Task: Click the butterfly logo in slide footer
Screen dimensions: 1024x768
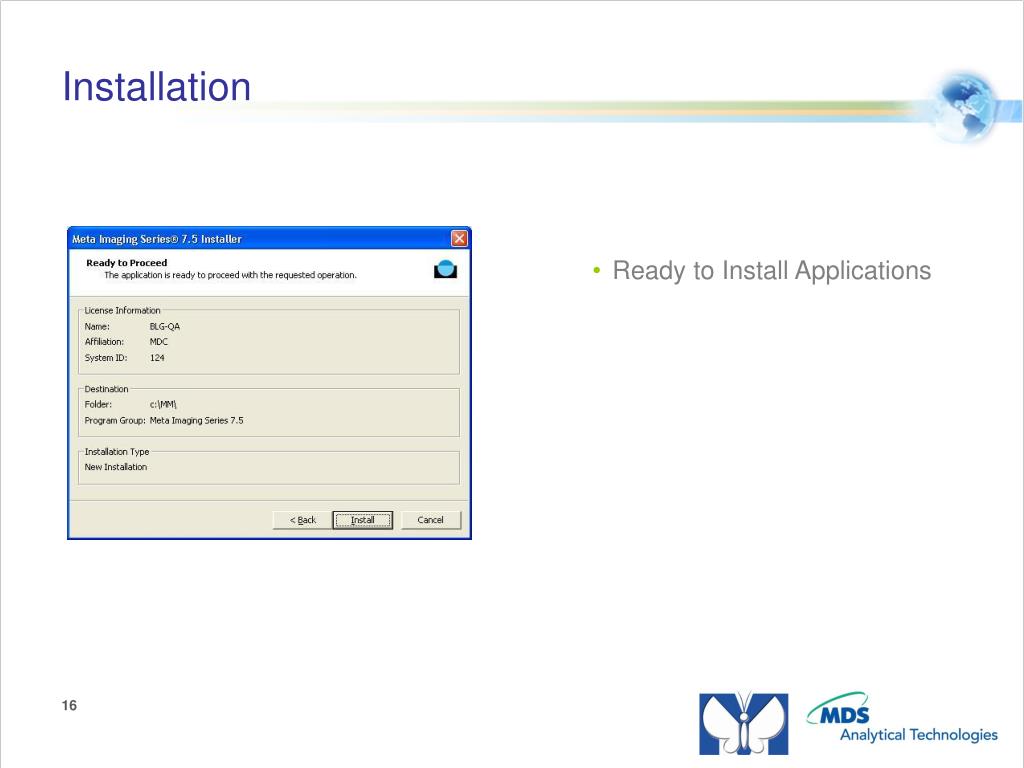Action: (743, 724)
